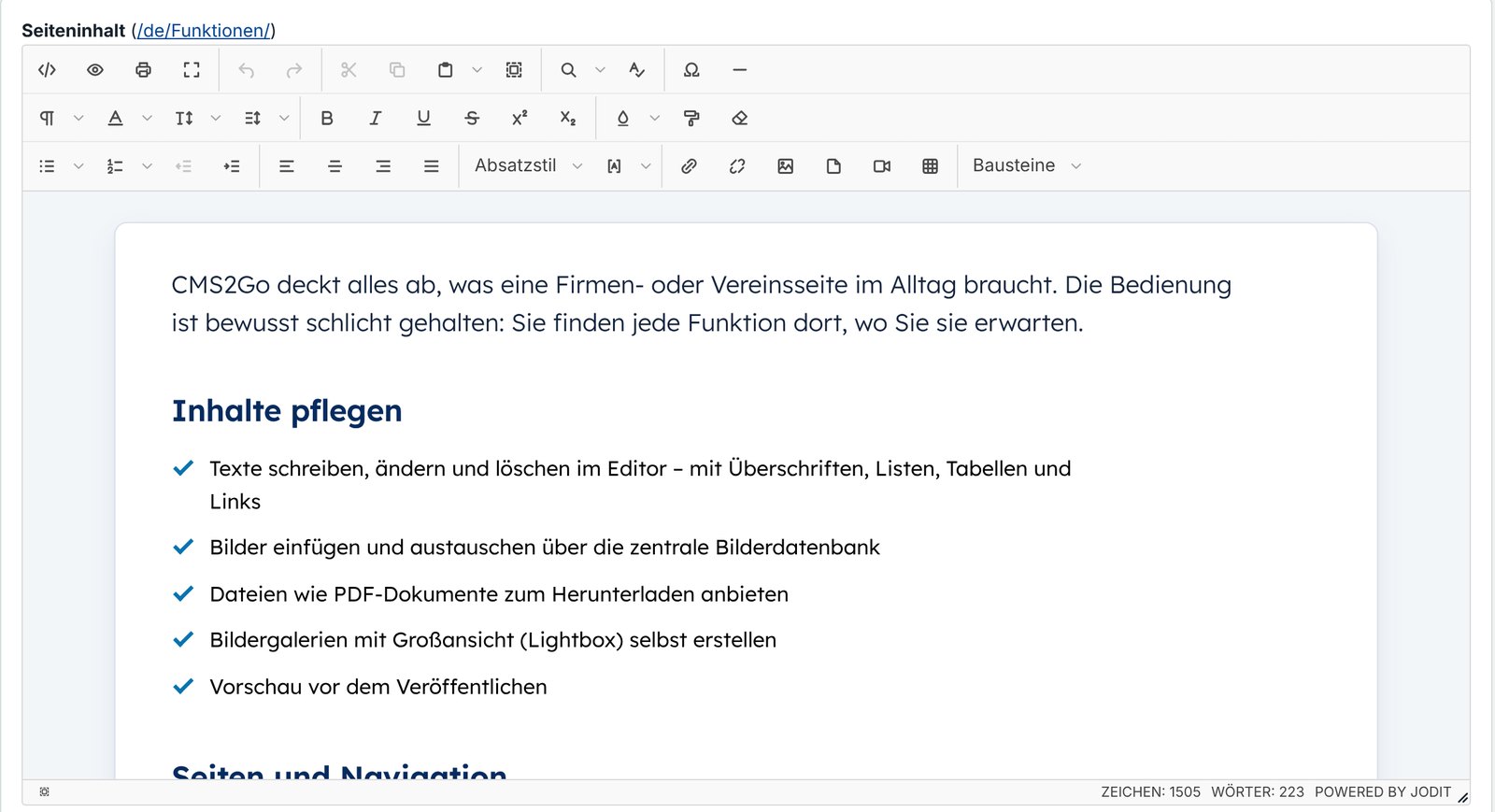This screenshot has height=812, width=1495.
Task: Toggle bold formatting
Action: (327, 118)
